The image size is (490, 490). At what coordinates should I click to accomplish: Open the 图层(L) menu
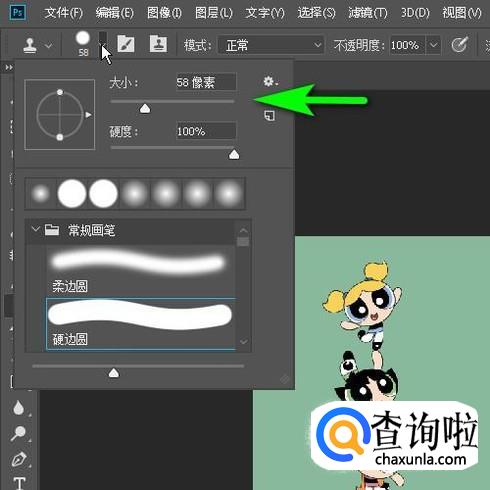214,13
